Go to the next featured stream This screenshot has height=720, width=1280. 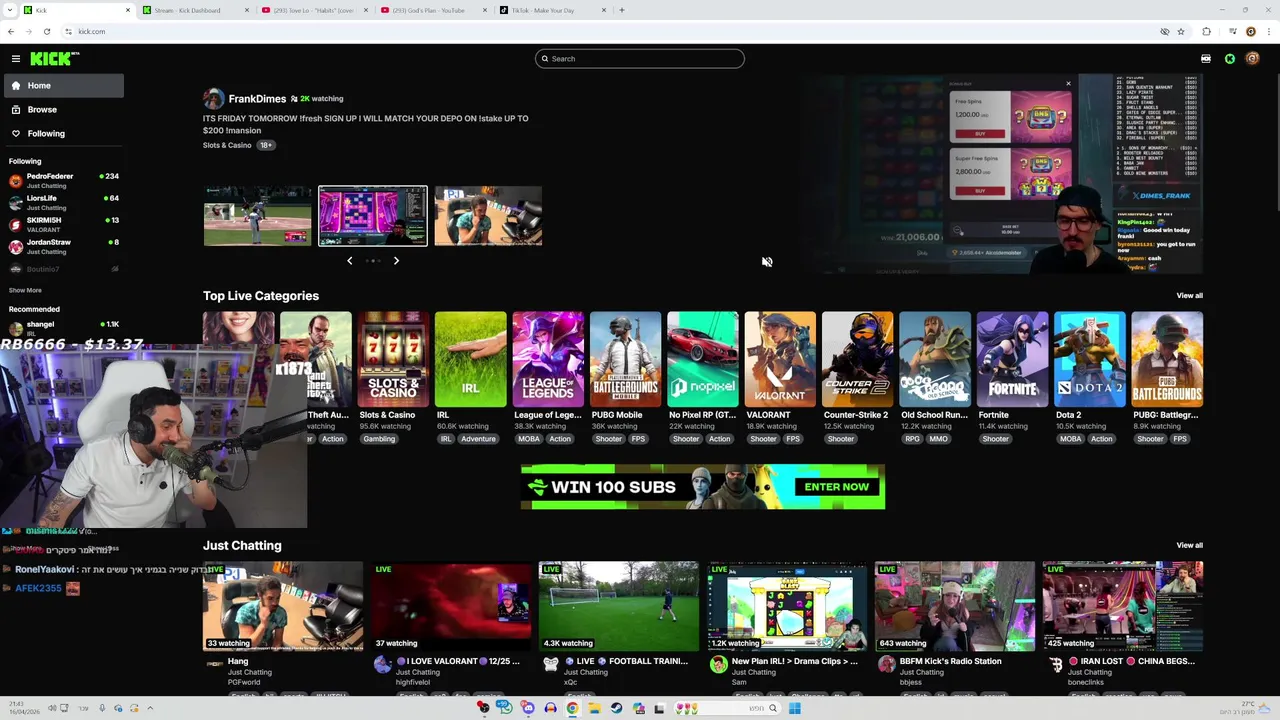tap(396, 261)
